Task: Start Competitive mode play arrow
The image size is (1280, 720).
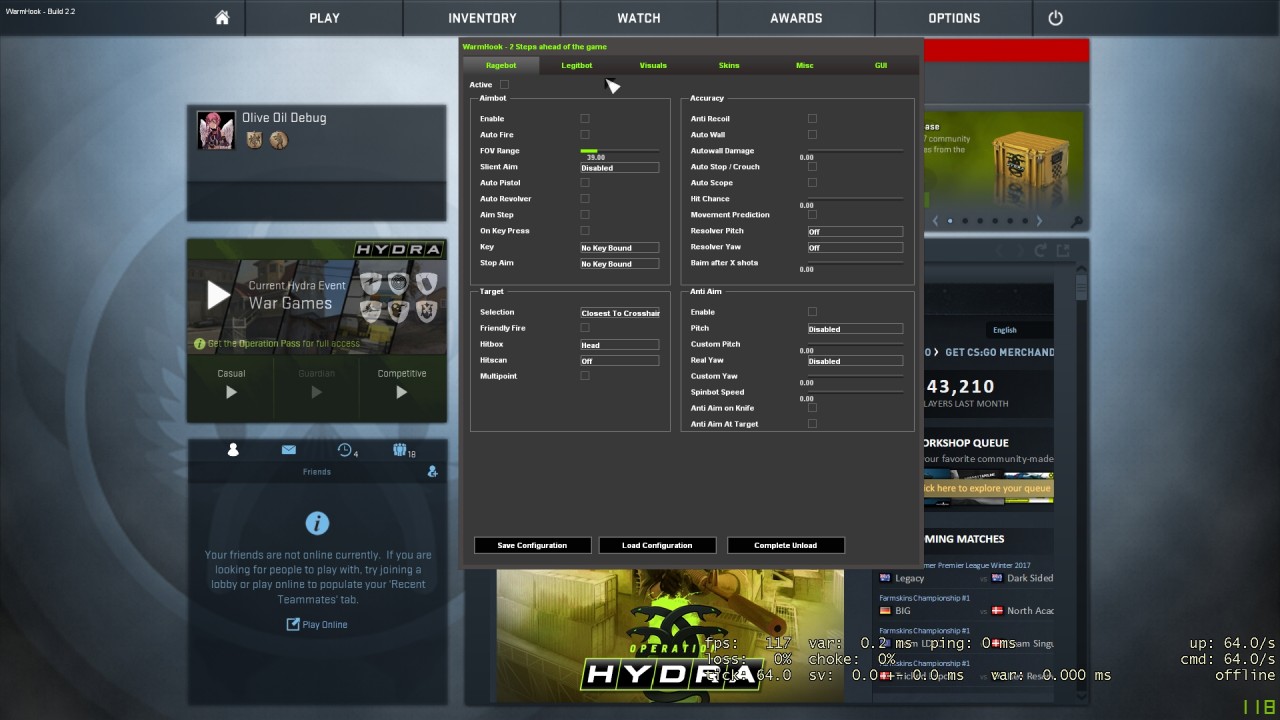Action: click(401, 392)
